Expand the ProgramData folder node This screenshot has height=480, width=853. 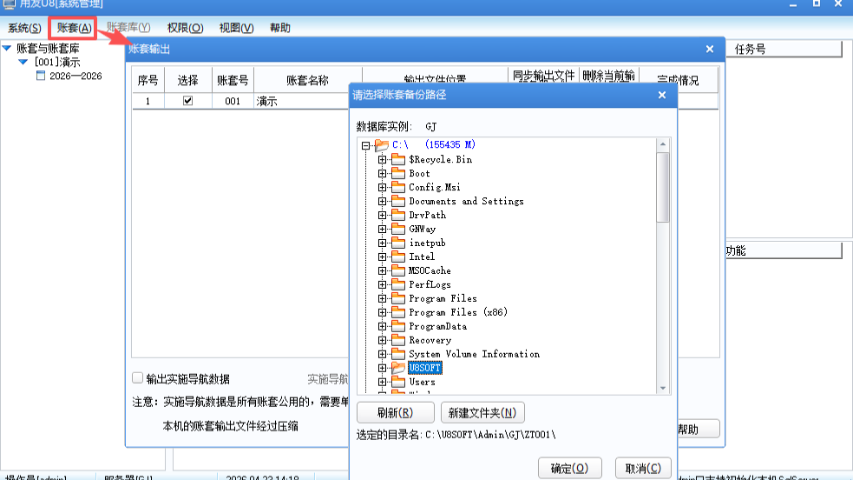click(382, 326)
